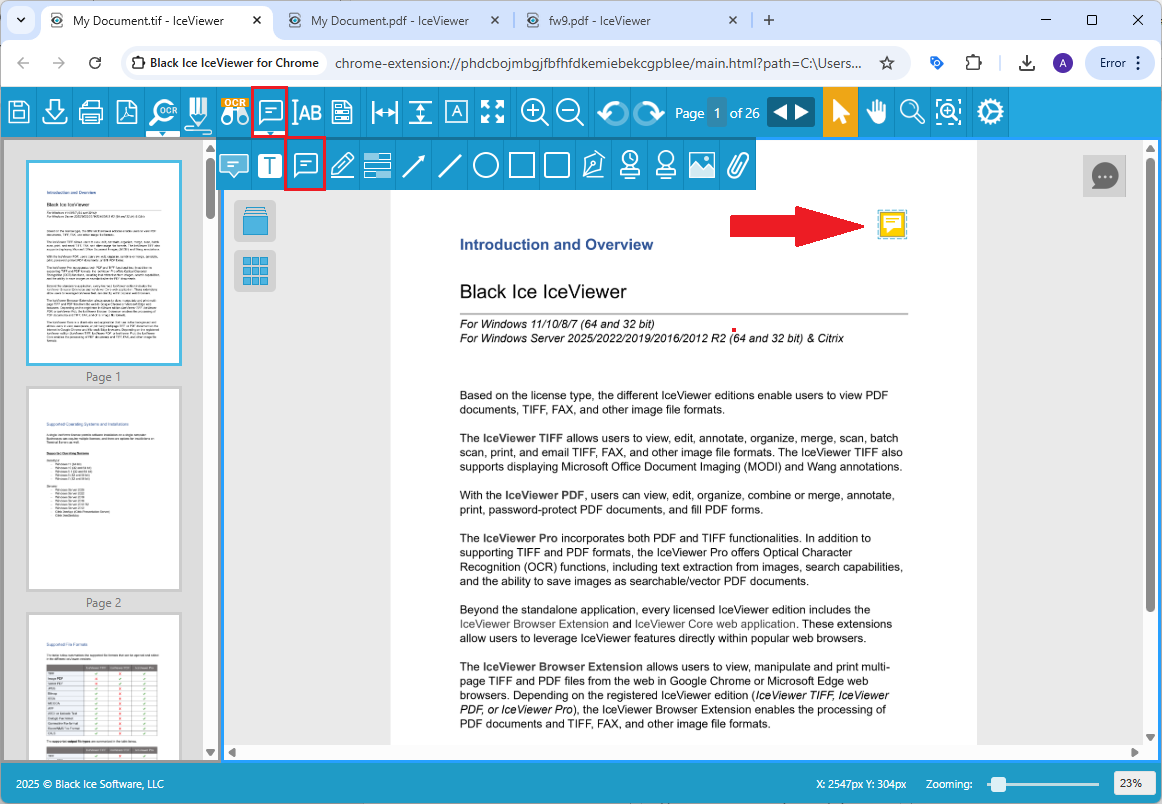Screen dimensions: 1162x804
Task: Zoom out with the minus magnifier
Action: click(570, 113)
